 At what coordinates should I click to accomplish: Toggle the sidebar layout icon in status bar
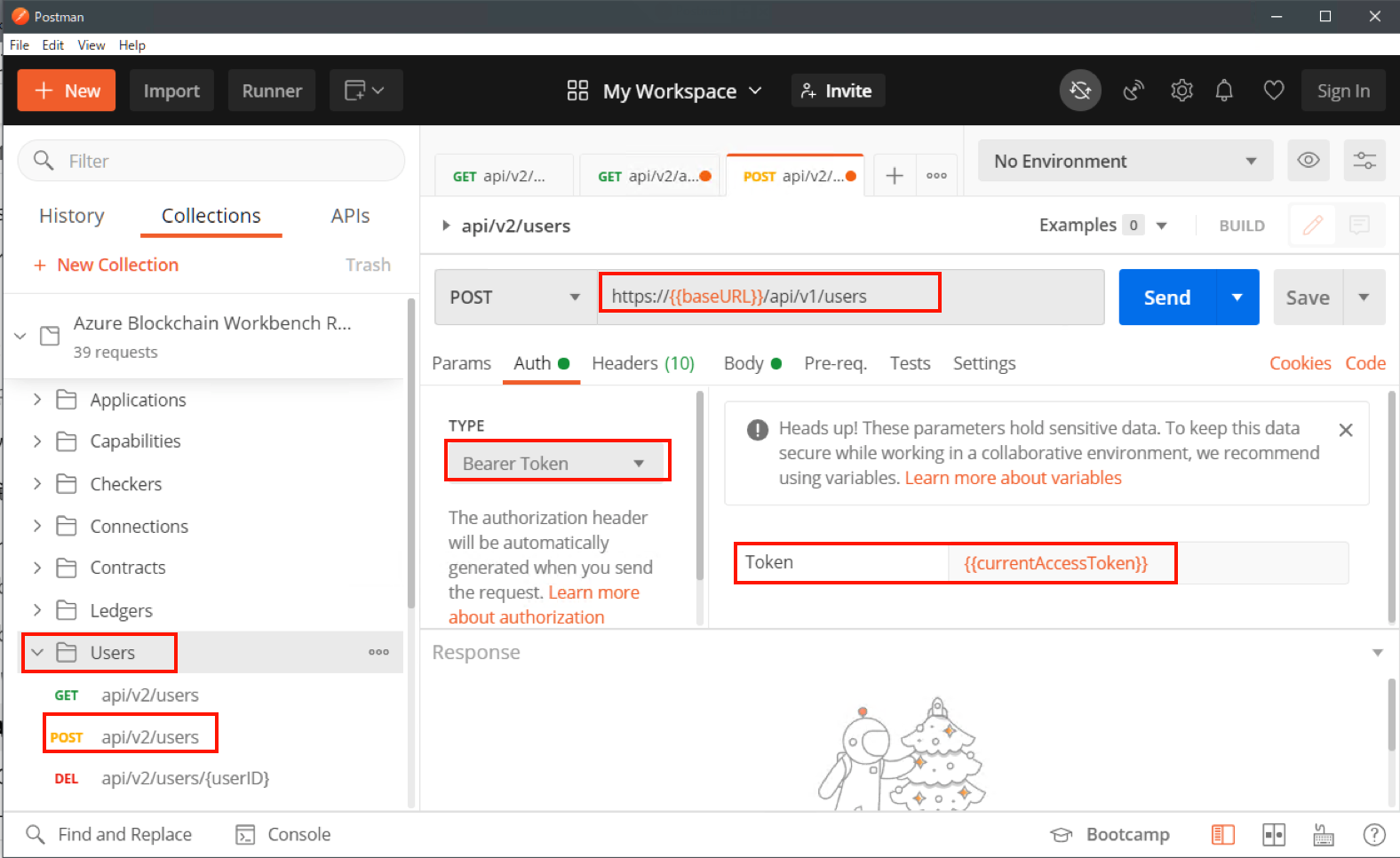click(1223, 835)
